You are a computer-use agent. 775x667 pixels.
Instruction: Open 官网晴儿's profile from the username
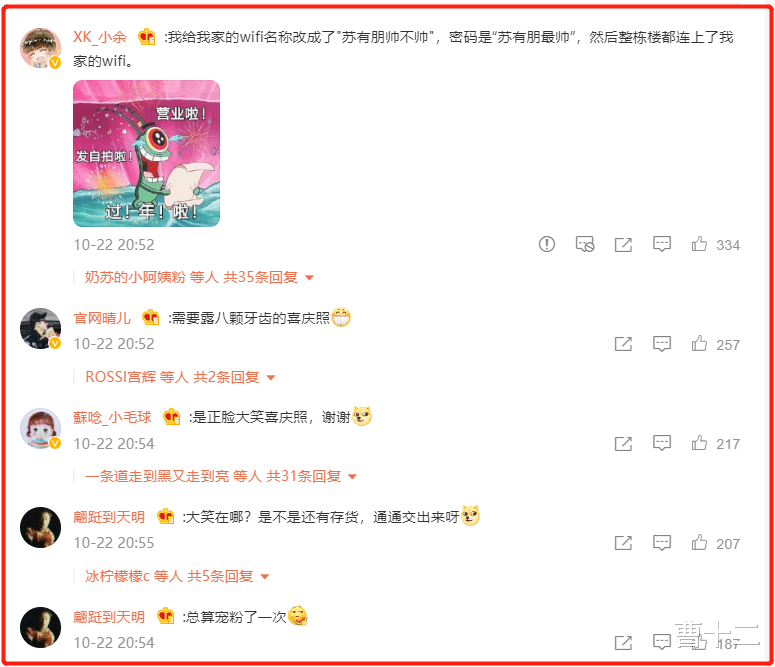[x=102, y=318]
